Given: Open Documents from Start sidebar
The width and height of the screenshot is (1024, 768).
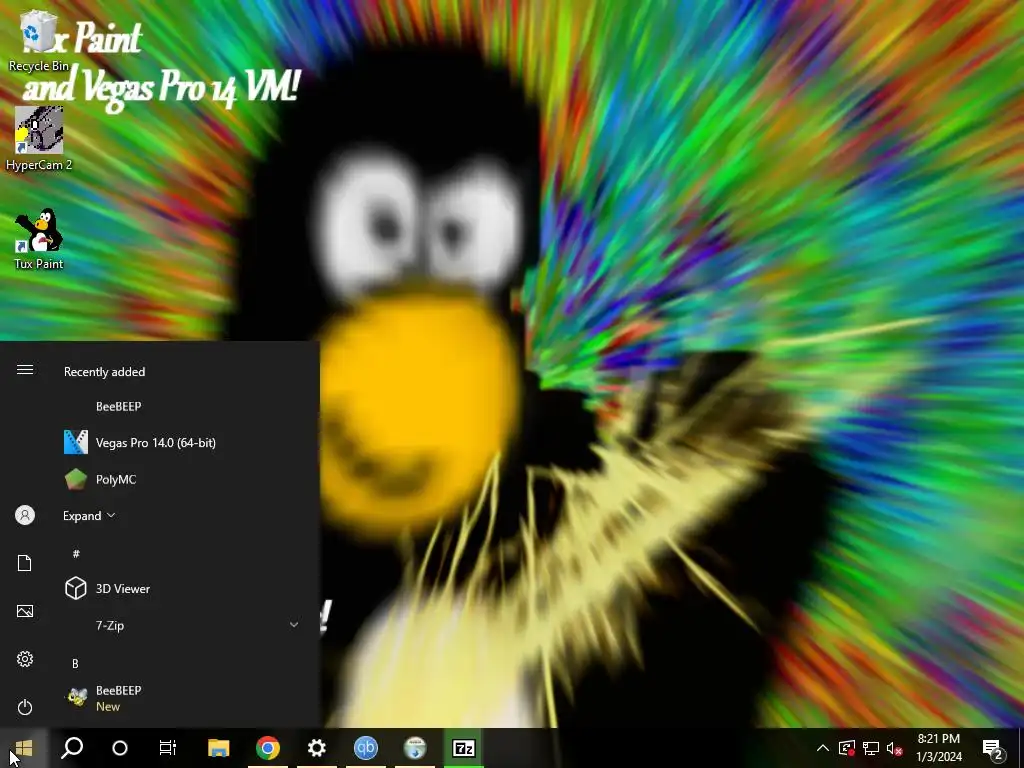Looking at the screenshot, I should point(25,563).
